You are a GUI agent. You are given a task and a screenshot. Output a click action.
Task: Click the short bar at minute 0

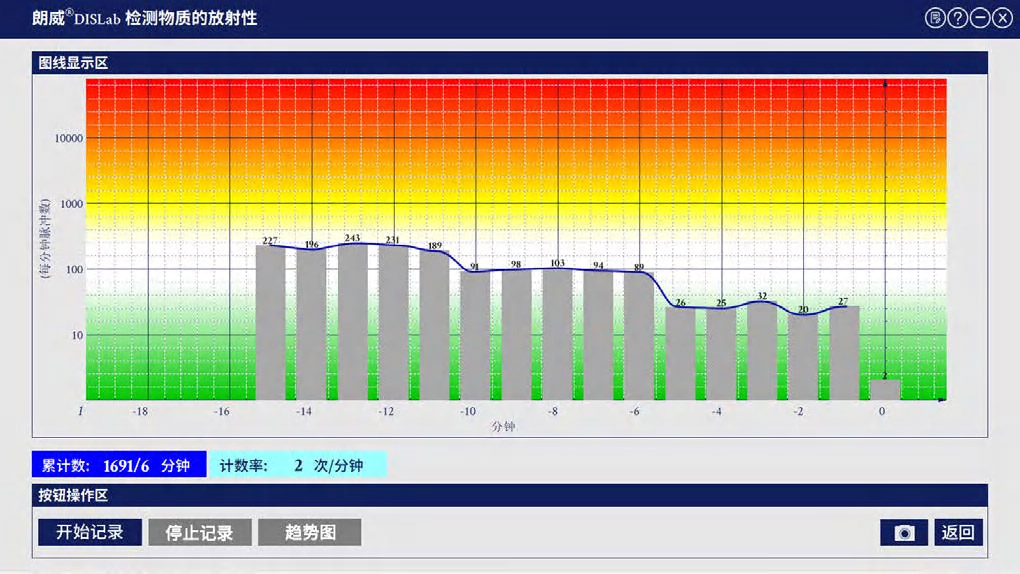884,390
